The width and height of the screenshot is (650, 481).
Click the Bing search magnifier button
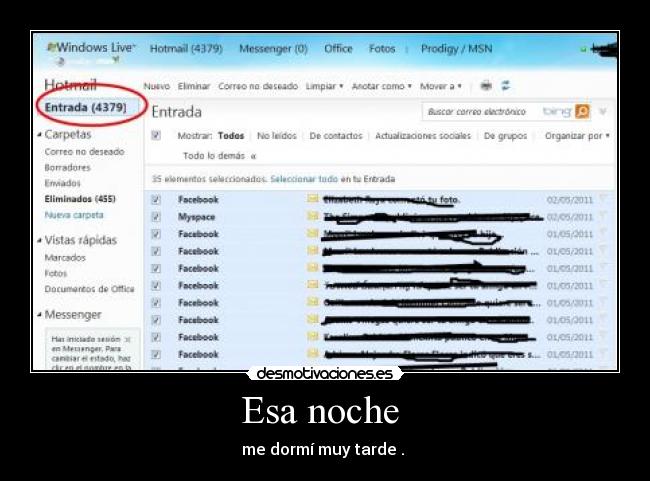click(582, 112)
